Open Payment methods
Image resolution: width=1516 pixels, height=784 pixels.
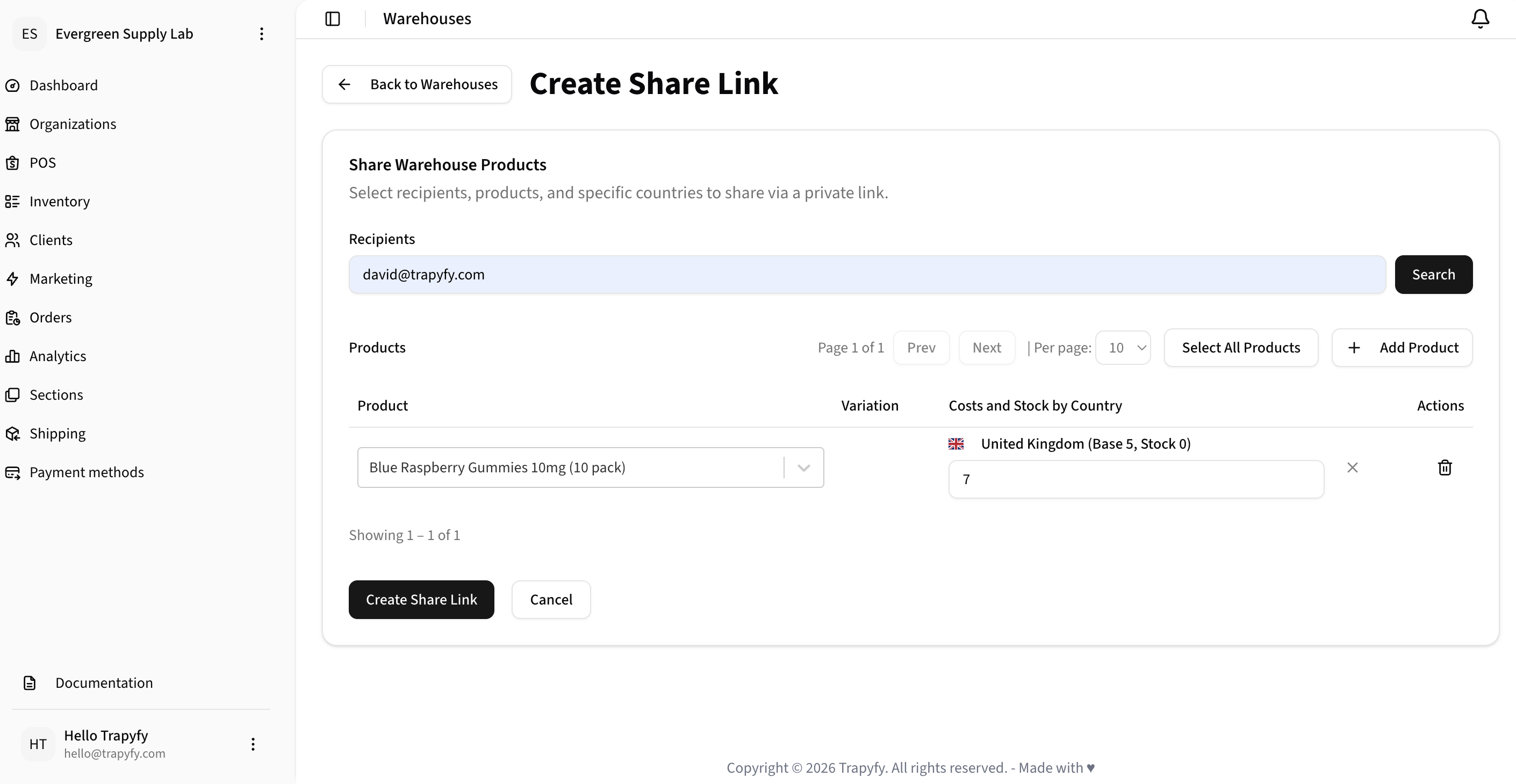click(x=87, y=473)
